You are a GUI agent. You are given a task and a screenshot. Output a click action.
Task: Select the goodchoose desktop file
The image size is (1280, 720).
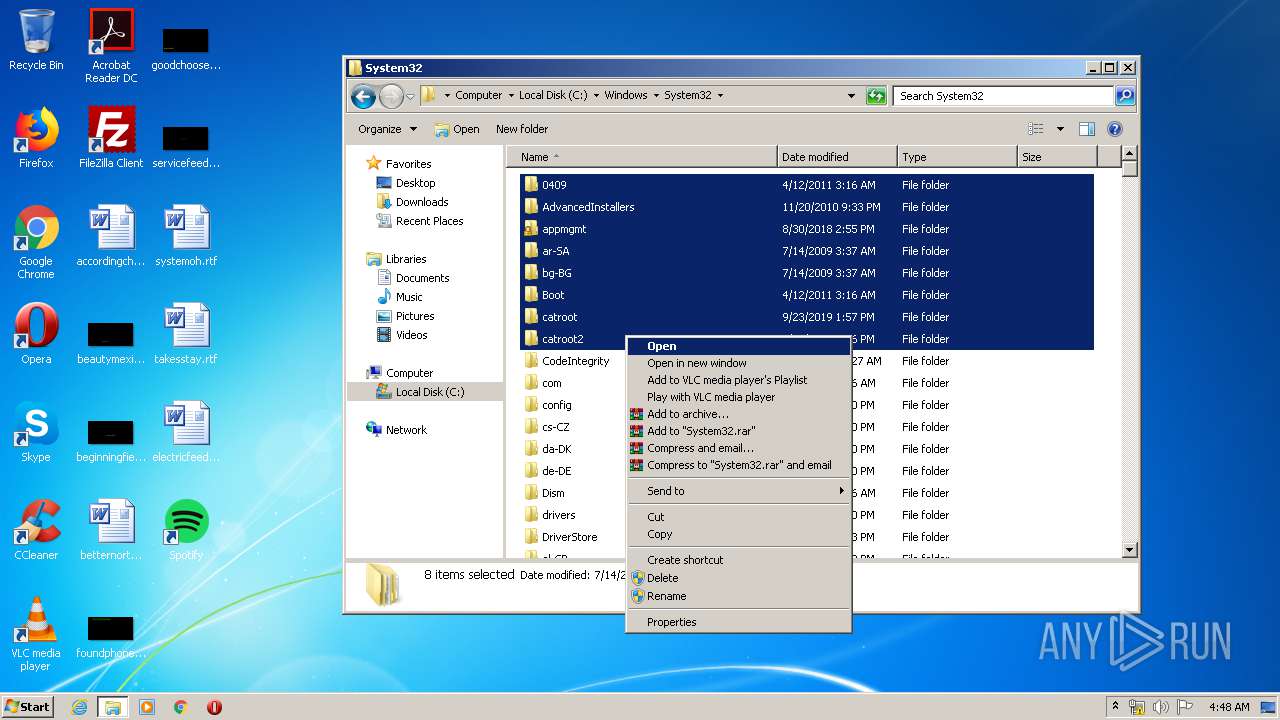tap(186, 46)
